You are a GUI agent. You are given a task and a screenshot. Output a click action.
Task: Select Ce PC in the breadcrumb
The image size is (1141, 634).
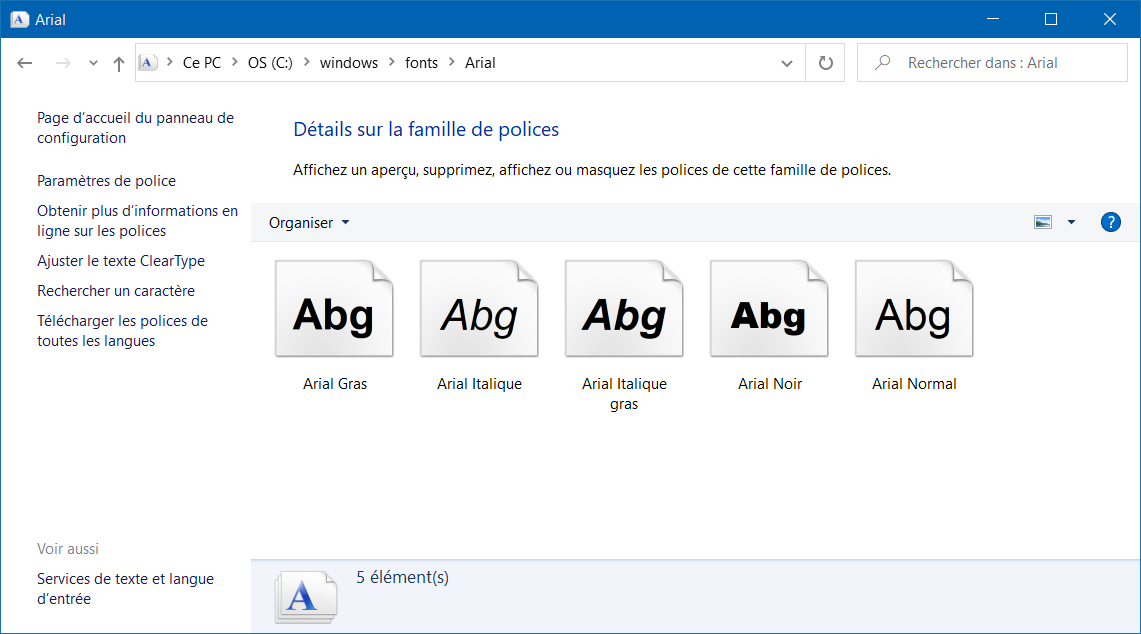(x=202, y=63)
